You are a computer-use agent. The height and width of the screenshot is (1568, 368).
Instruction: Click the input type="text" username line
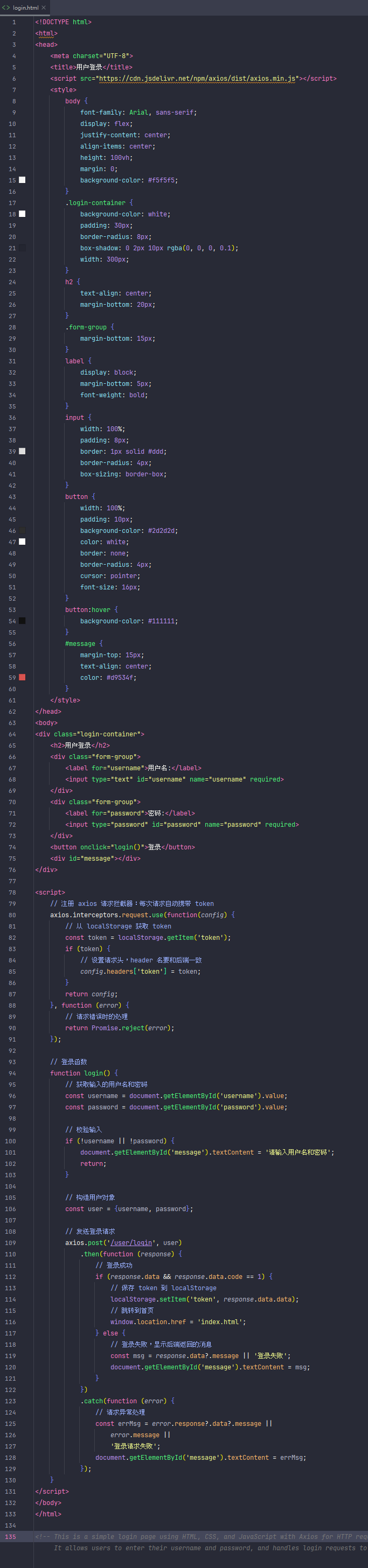[174, 779]
